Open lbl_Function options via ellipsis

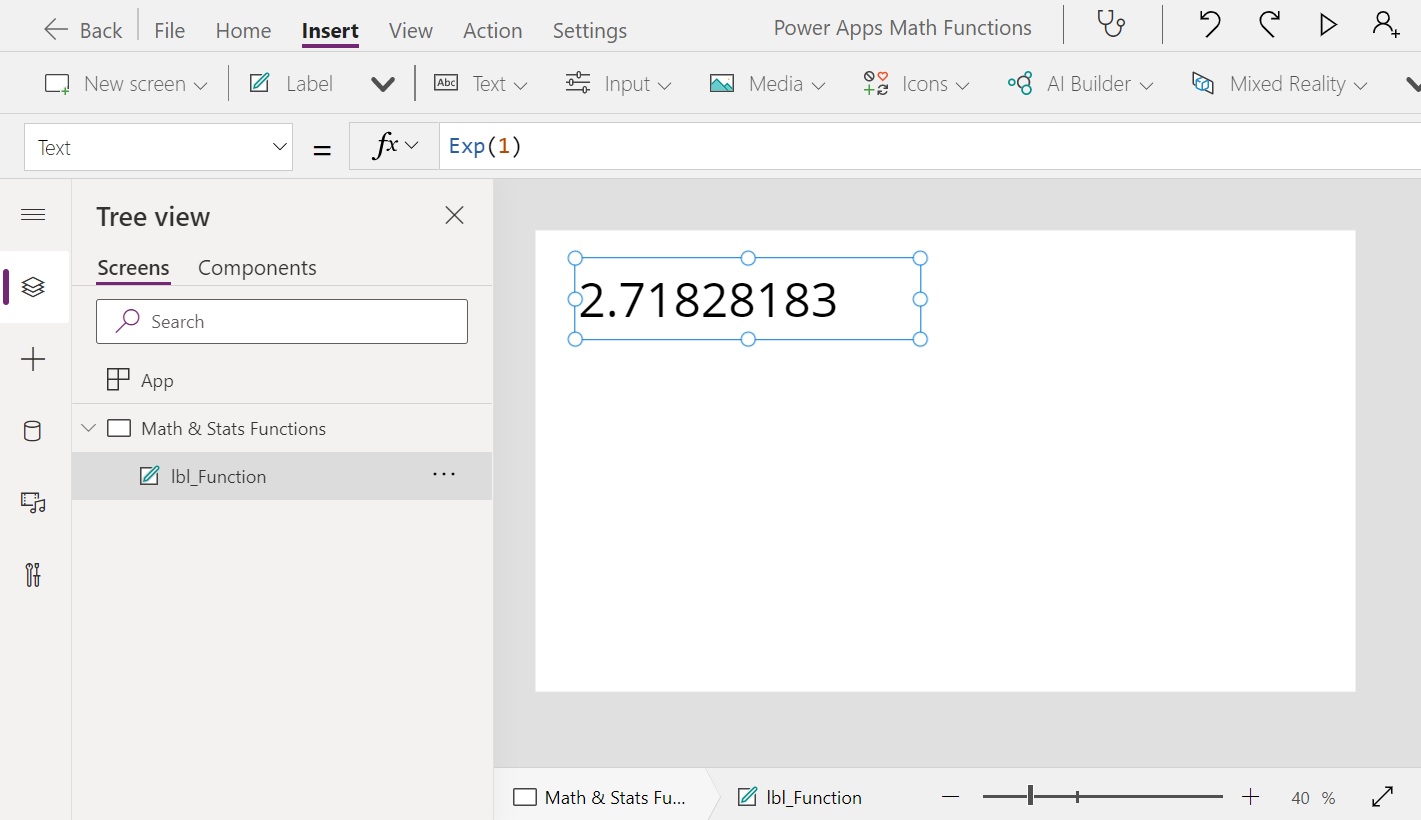point(443,474)
